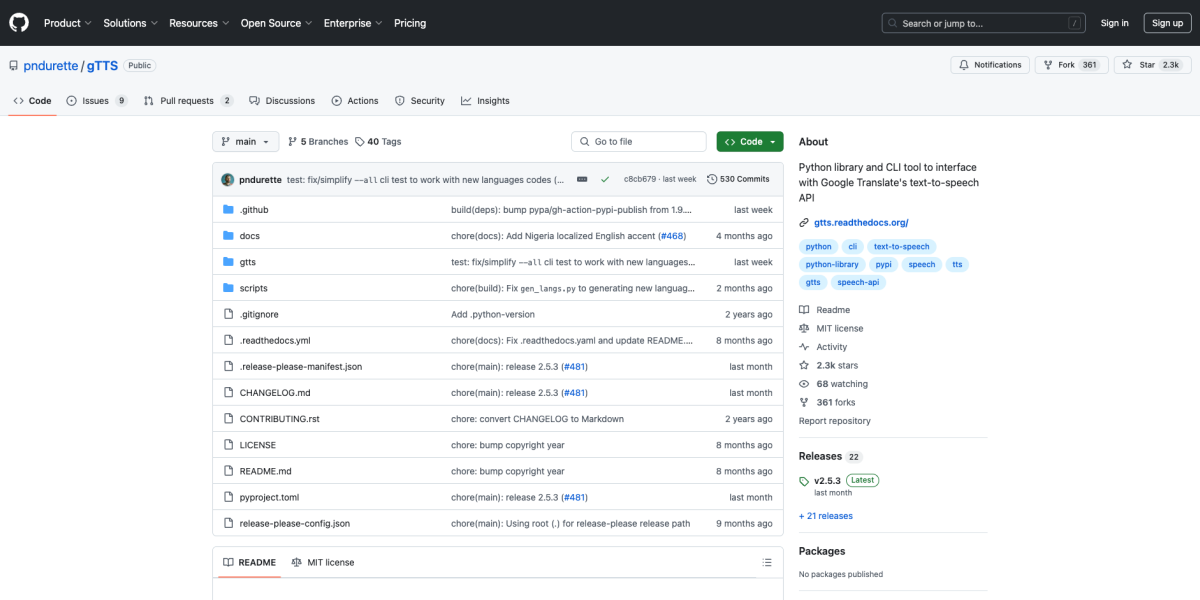Expand the commit message ellipsis icon
This screenshot has width=1200, height=600.
tap(582, 179)
